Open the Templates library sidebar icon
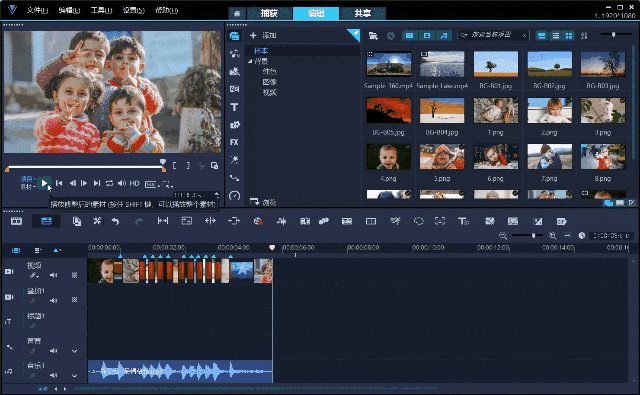 234,71
